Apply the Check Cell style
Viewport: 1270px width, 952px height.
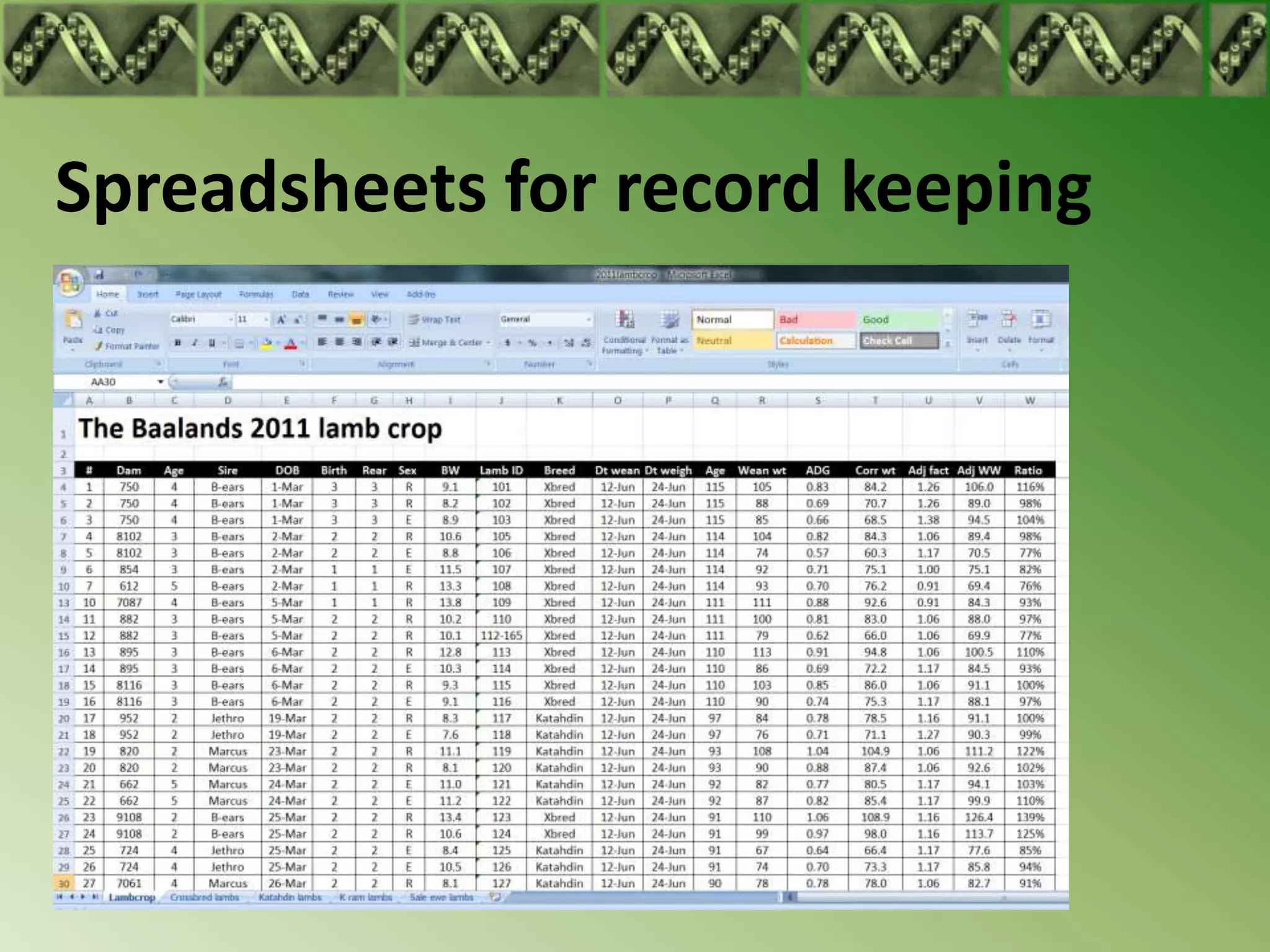899,341
